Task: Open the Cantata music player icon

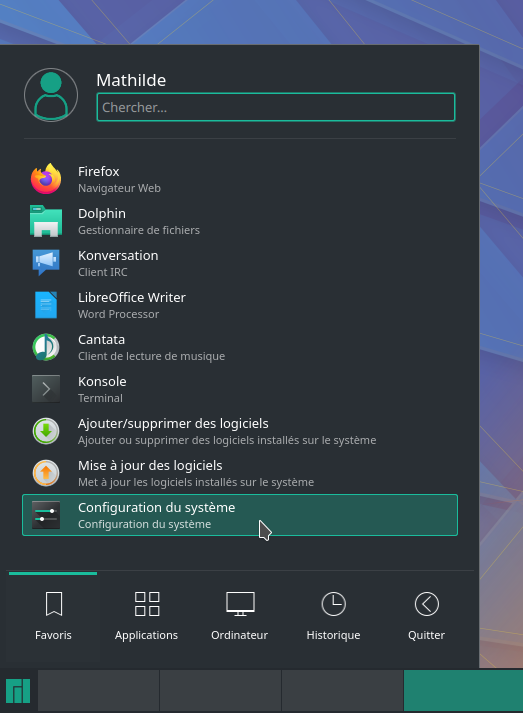Action: coord(46,347)
